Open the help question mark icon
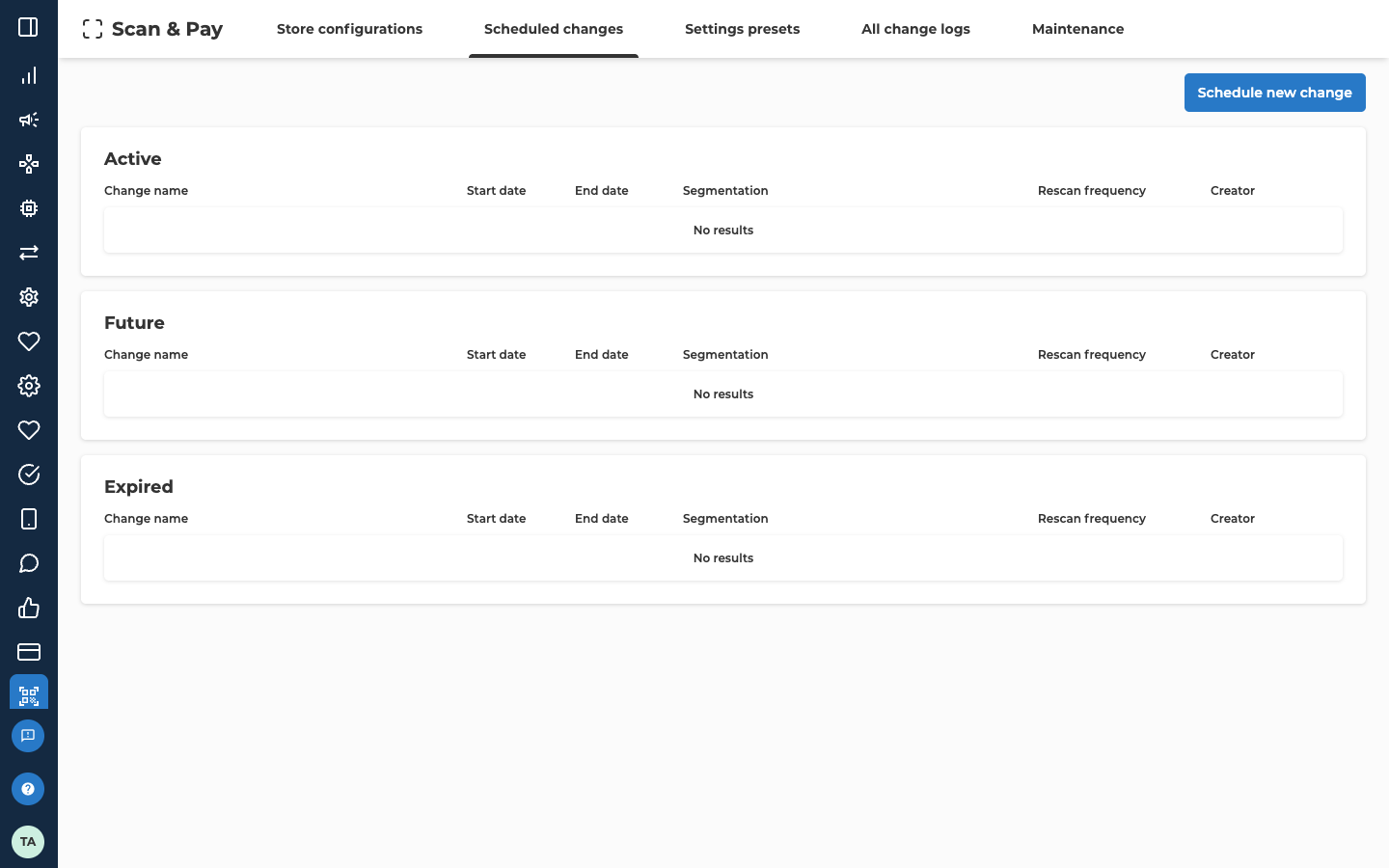Image resolution: width=1389 pixels, height=868 pixels. pos(28,789)
